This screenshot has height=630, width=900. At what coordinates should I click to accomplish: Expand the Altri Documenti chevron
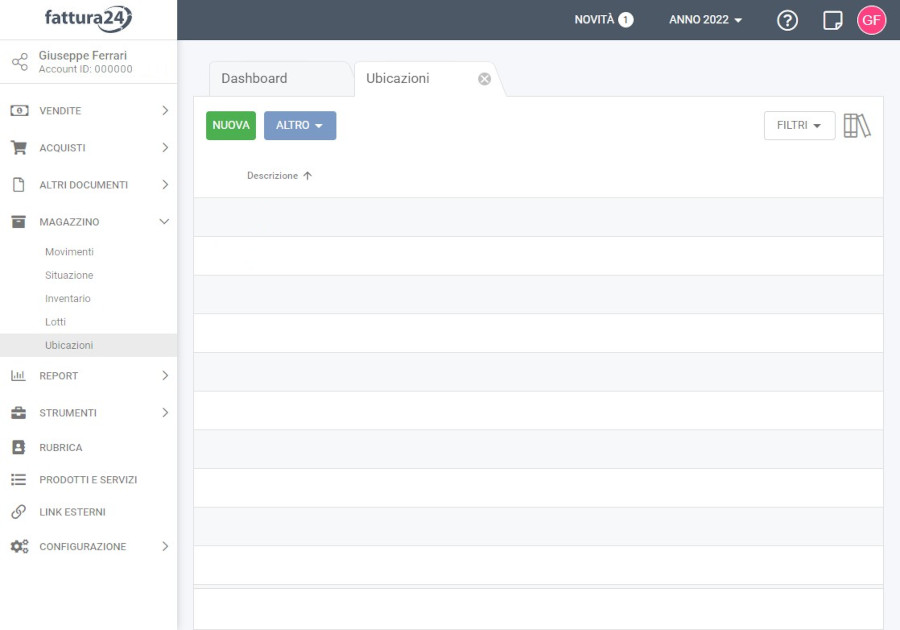point(165,185)
